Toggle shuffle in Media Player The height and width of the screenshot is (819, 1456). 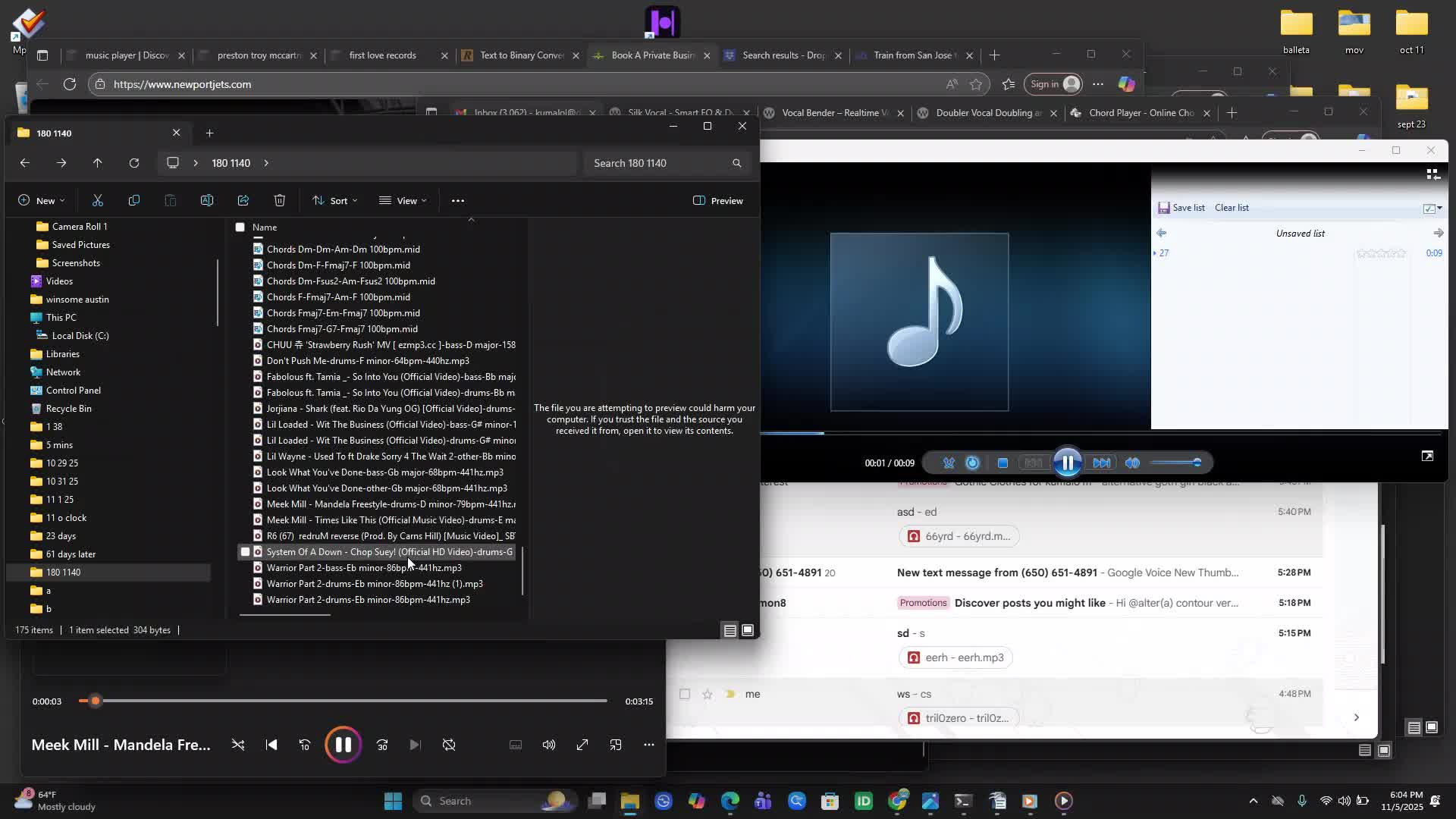(x=238, y=745)
